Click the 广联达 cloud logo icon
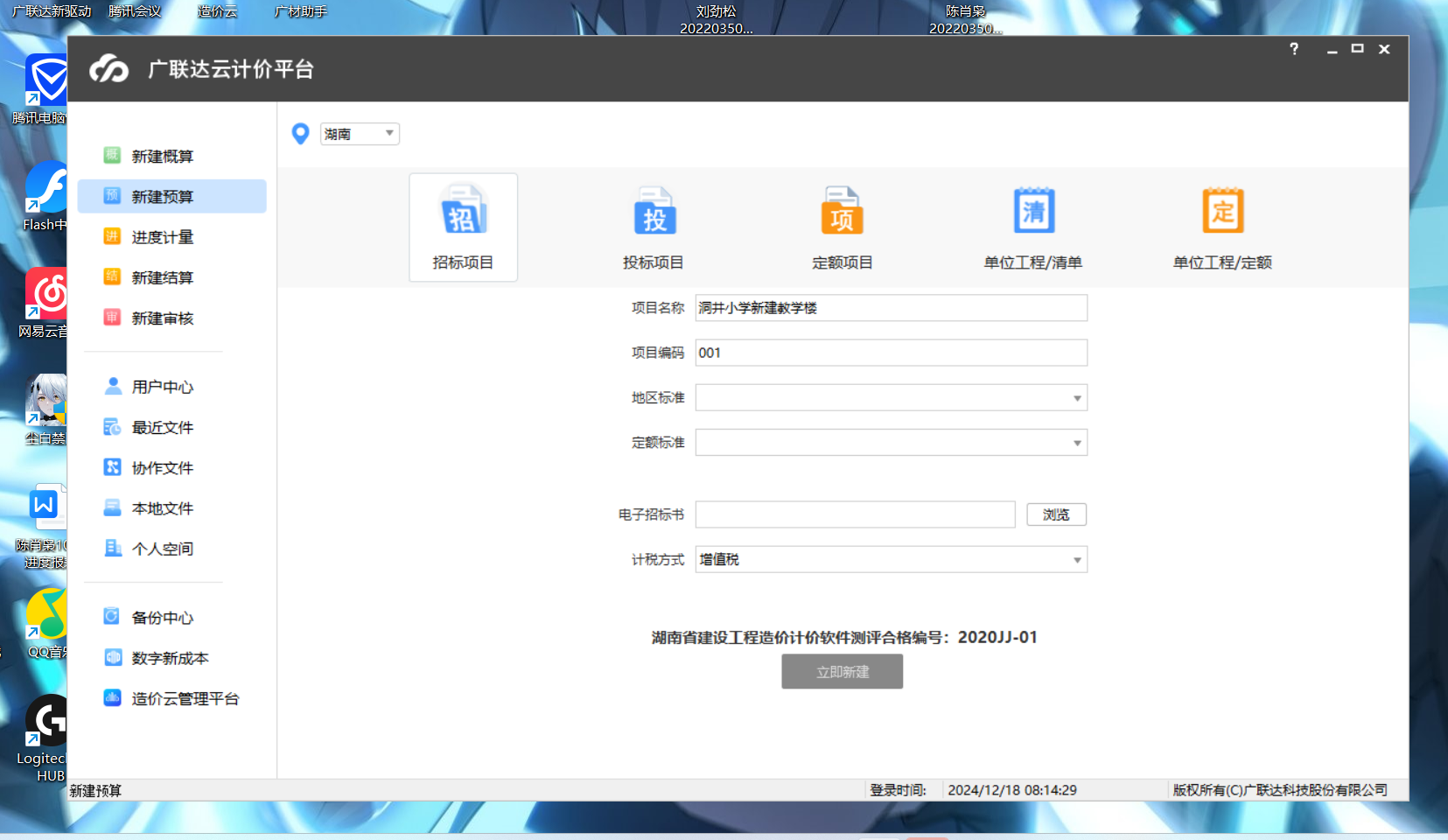Screen dimensions: 1448x840 [109, 68]
